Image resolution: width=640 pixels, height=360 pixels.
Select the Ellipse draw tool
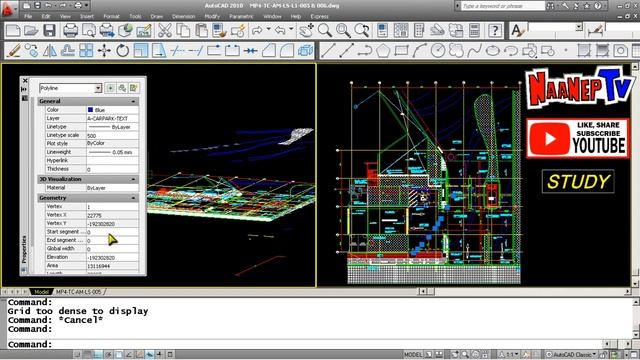pos(493,51)
